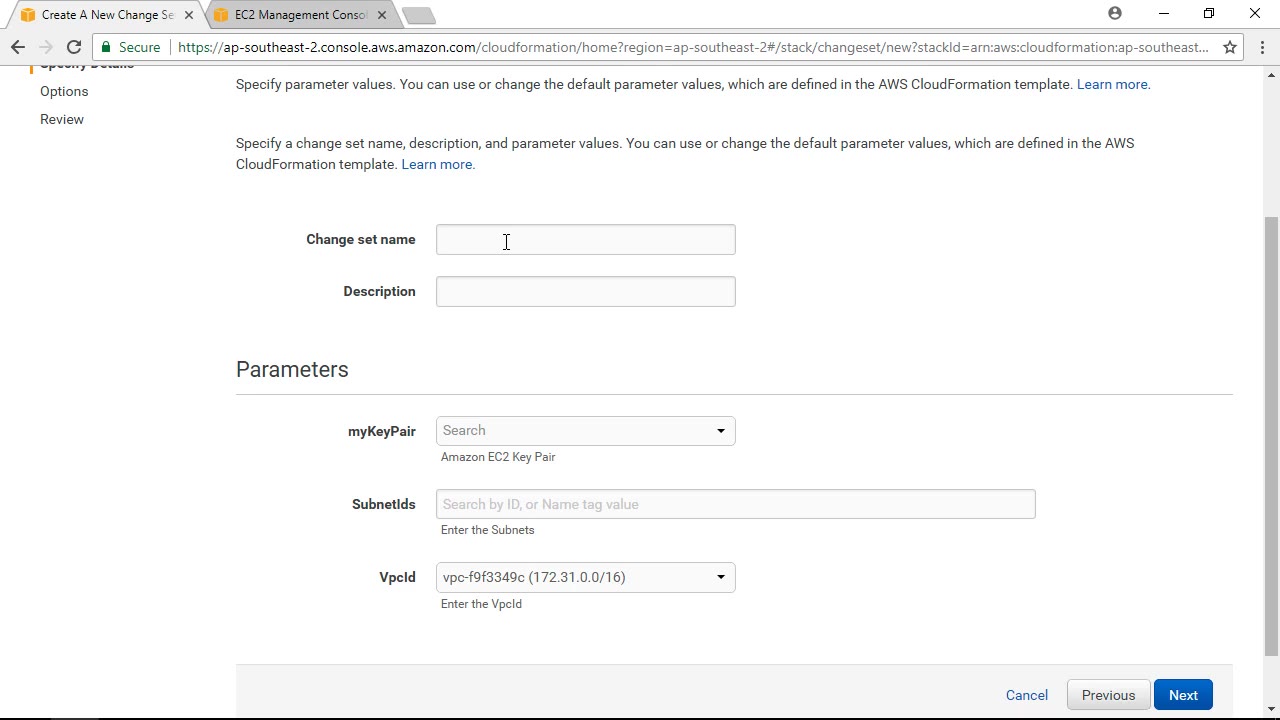Go to the Options step in sidebar
1280x720 pixels.
click(x=64, y=91)
